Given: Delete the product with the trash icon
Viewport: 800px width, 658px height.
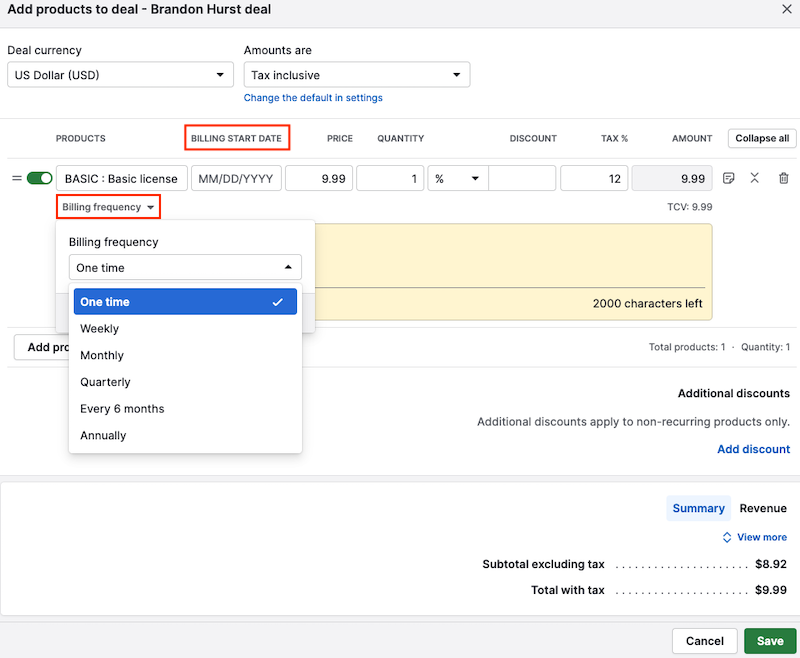Looking at the screenshot, I should 783,178.
